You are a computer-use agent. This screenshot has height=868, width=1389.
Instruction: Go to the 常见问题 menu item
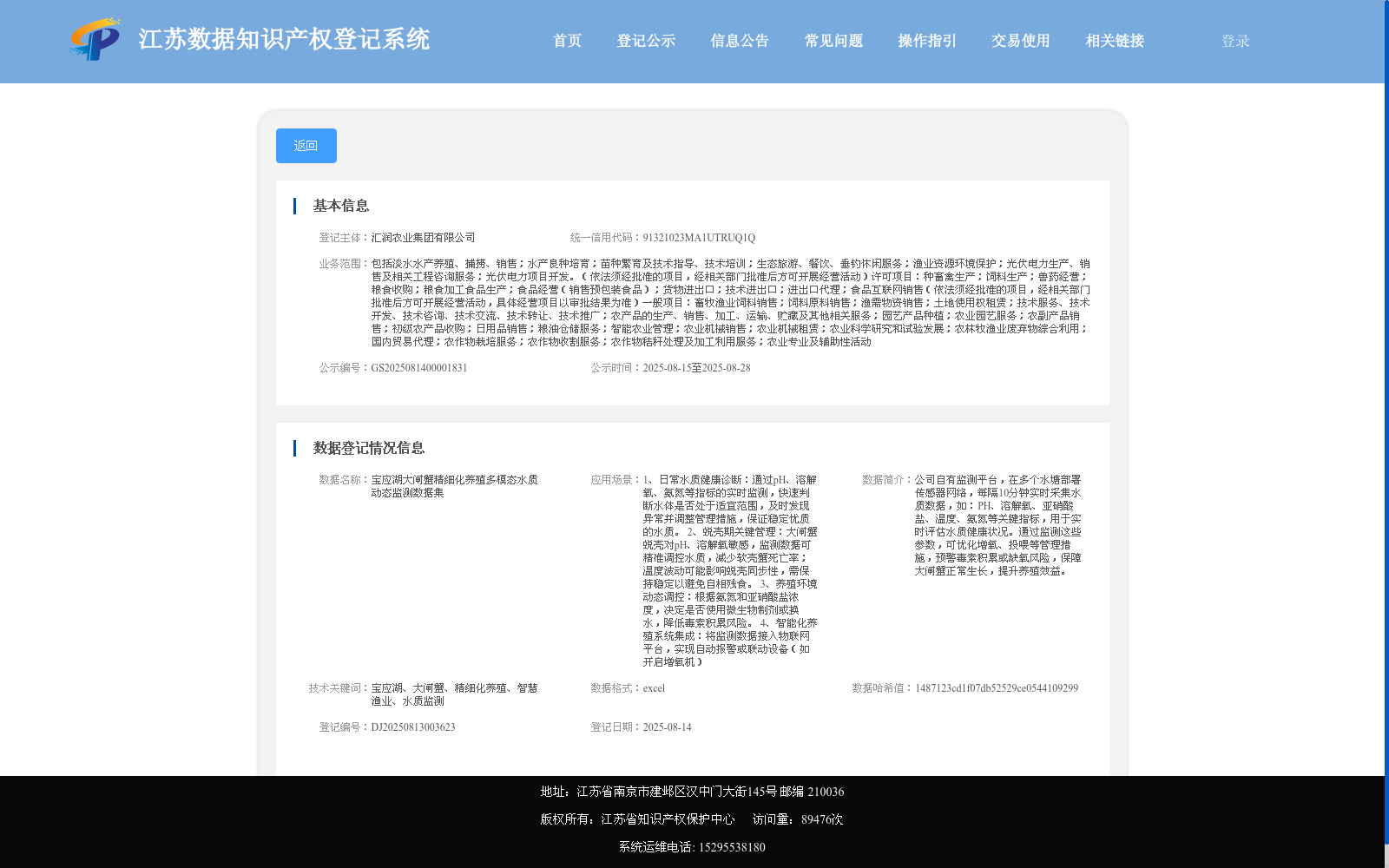(833, 41)
